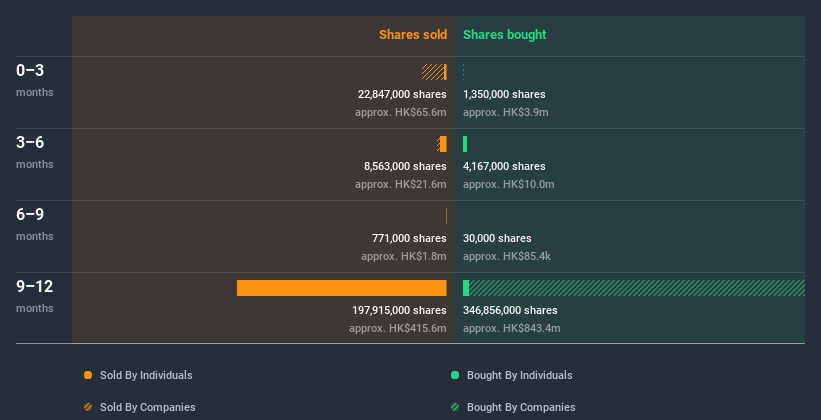Click the 6–9 months row label
Viewport: 821px width, 420px height.
click(35, 223)
